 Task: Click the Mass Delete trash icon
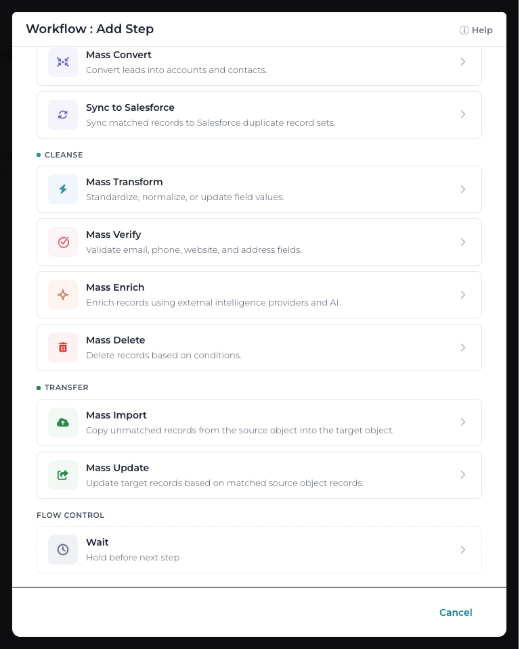[x=63, y=348]
